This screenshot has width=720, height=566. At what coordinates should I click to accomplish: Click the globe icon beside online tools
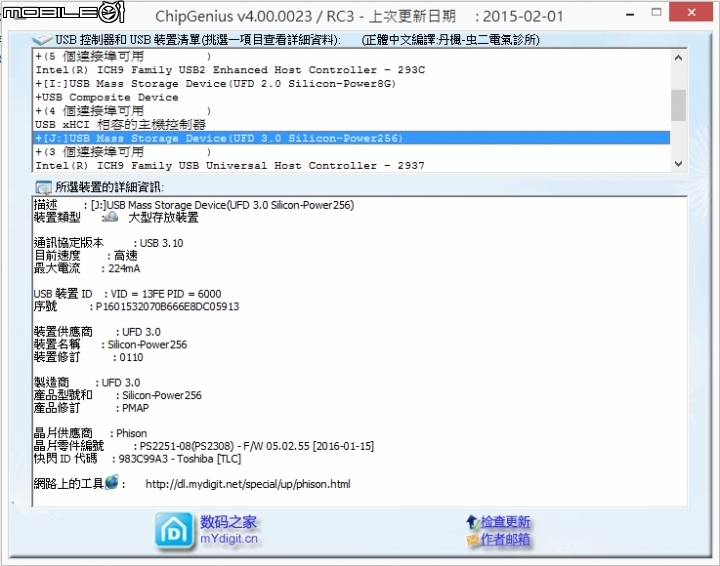pos(112,482)
